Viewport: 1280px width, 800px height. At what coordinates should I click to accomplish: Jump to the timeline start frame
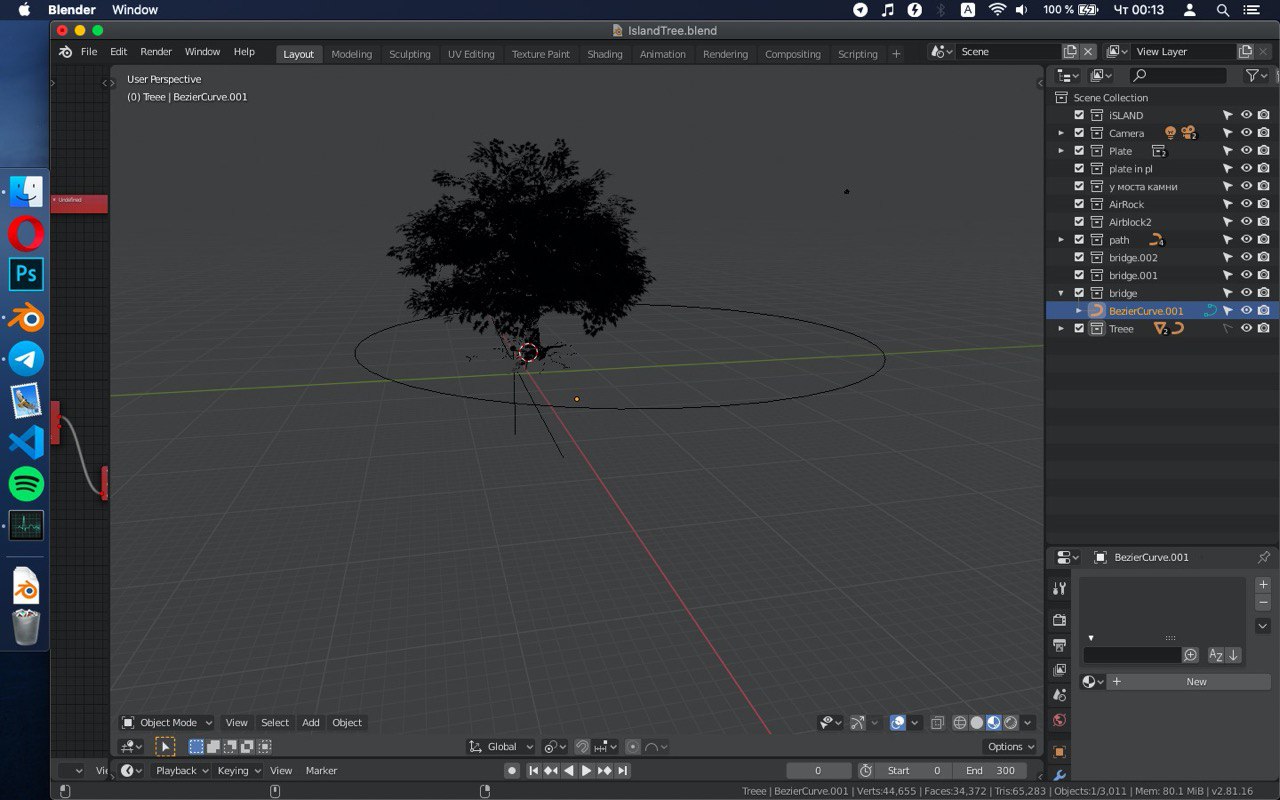(x=533, y=770)
